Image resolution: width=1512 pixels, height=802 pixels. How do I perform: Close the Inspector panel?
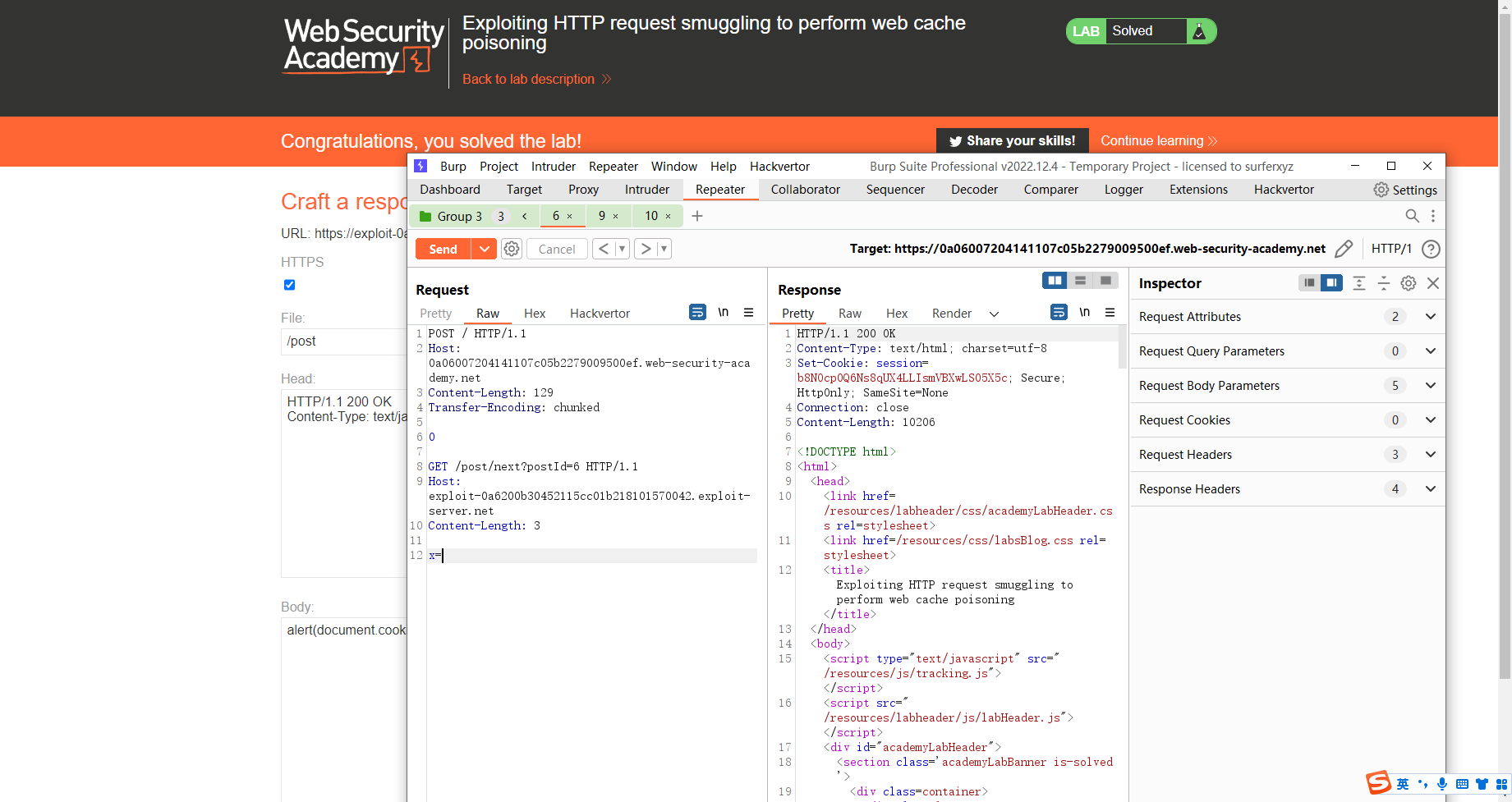tap(1433, 283)
